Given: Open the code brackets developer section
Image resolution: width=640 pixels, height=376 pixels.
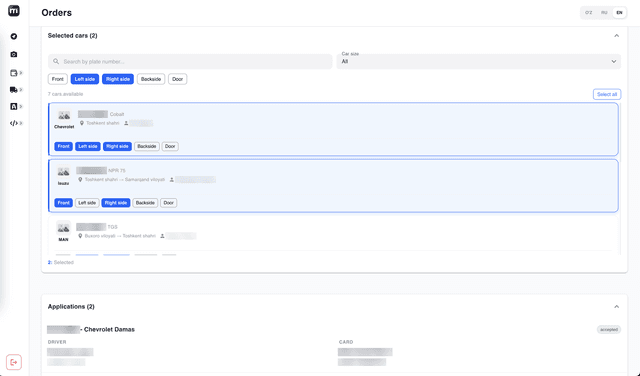Looking at the screenshot, I should pos(13,123).
